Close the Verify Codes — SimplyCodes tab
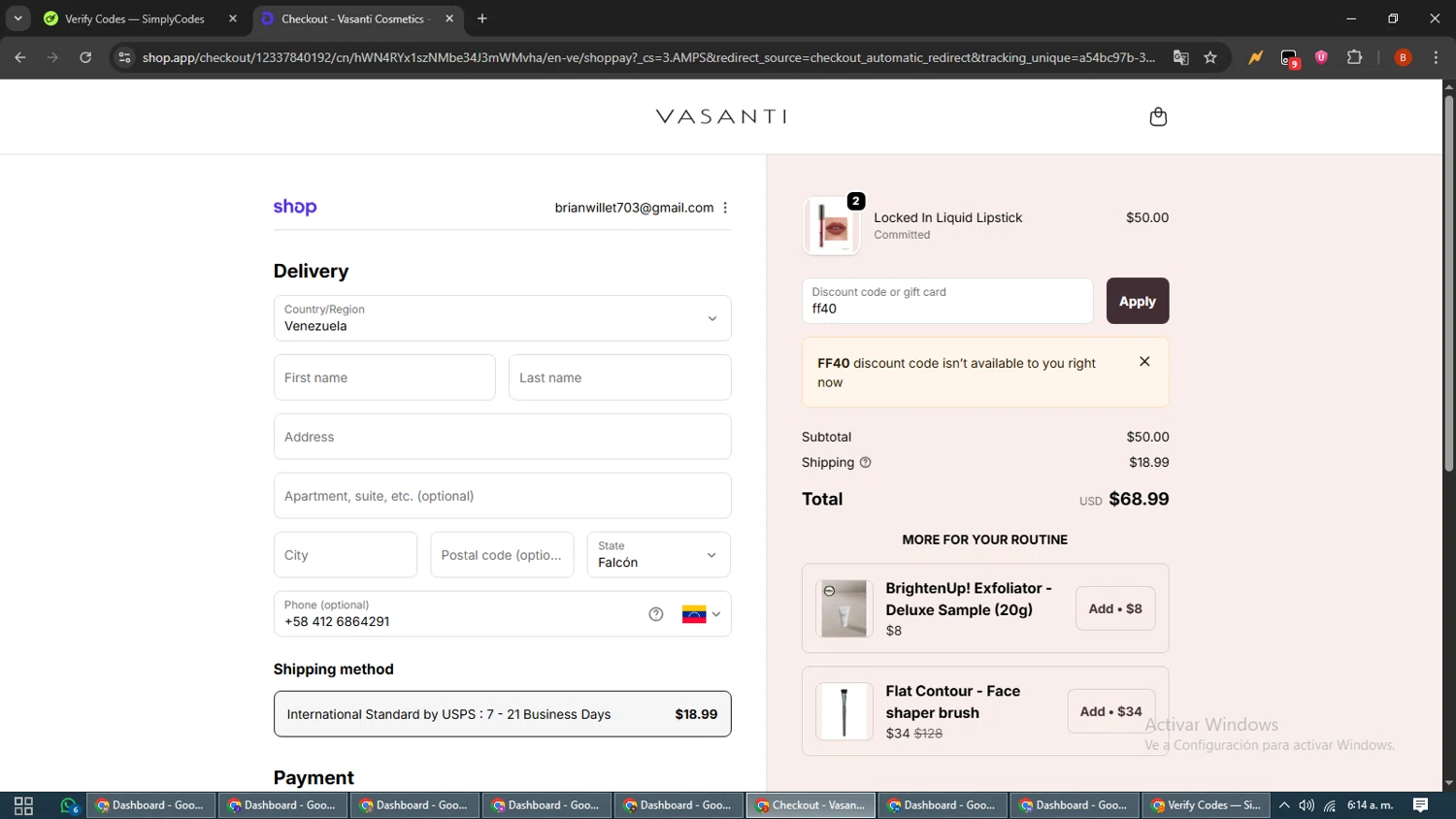The width and height of the screenshot is (1456, 819). point(232,18)
